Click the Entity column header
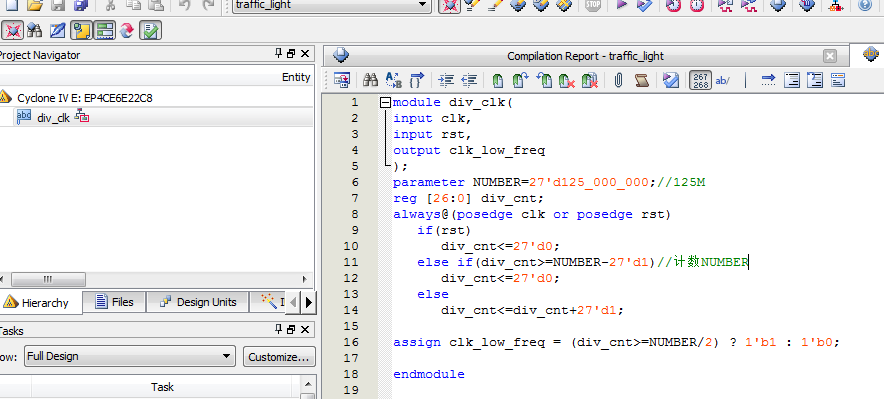The height and width of the screenshot is (399, 884). coord(296,77)
